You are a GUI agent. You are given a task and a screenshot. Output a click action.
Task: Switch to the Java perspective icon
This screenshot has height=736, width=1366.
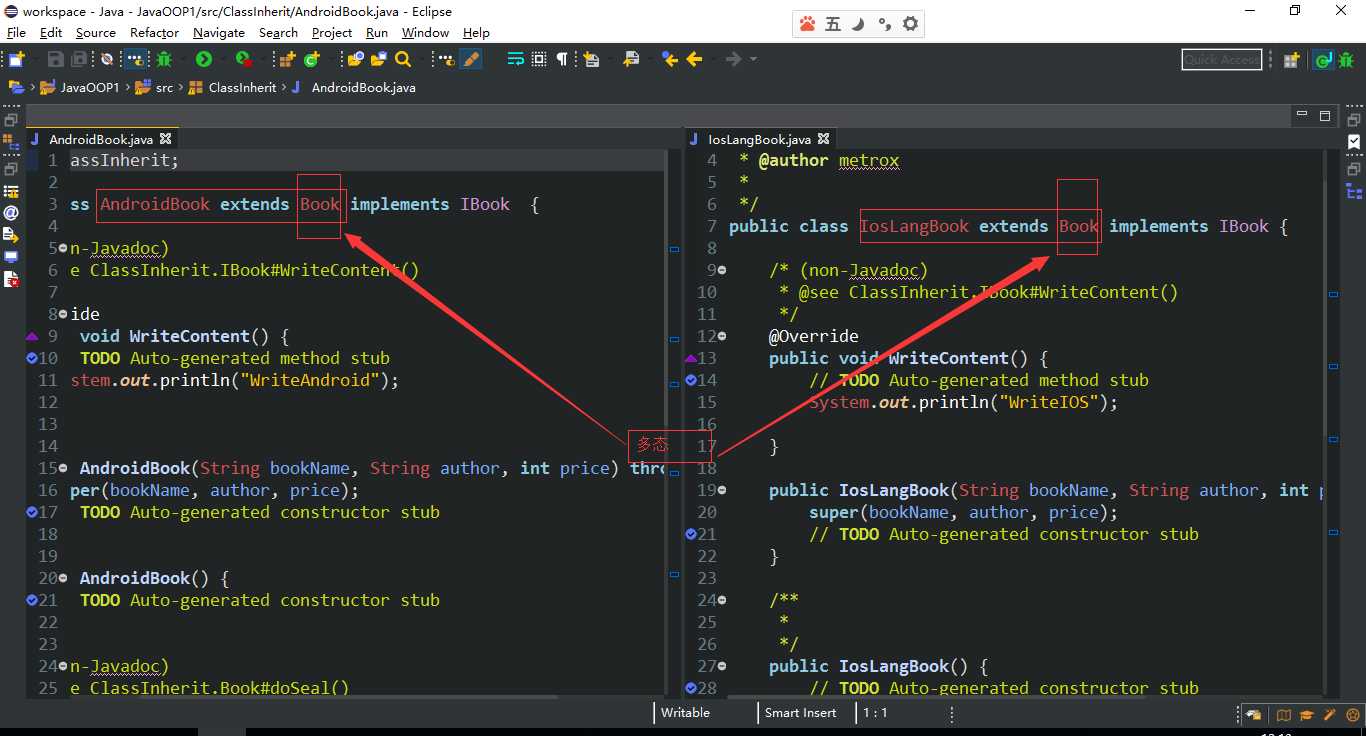[1323, 60]
